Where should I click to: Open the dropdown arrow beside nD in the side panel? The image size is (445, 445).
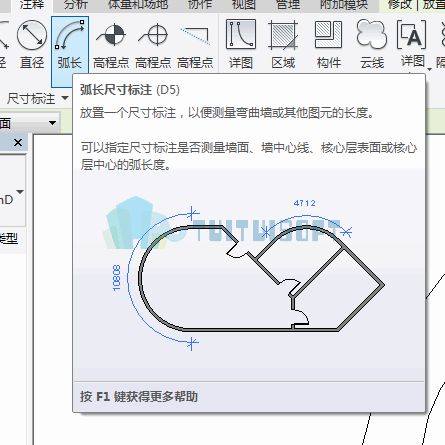[x=20, y=192]
